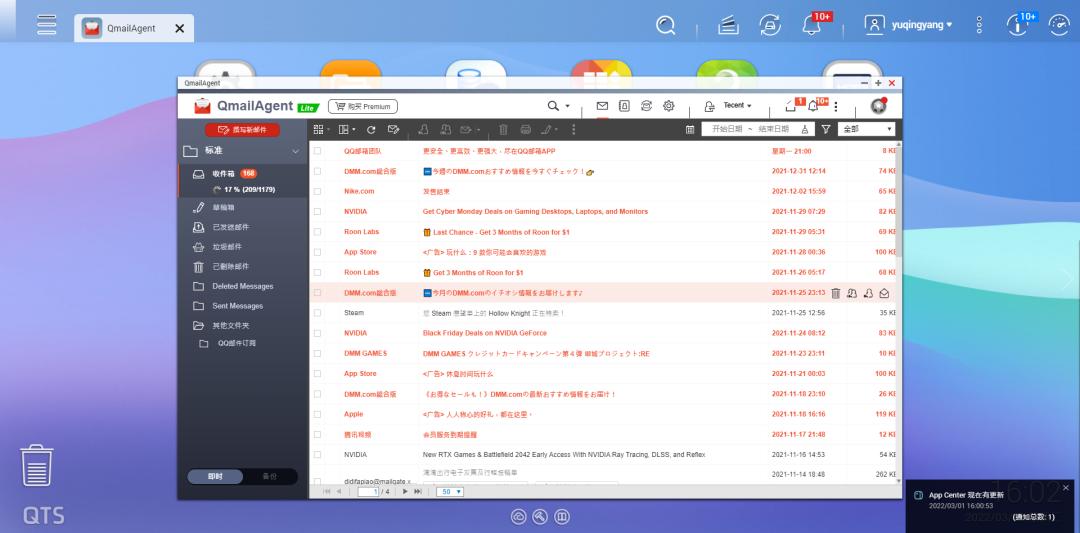
Task: Click the 购买 Premium button
Action: [363, 107]
